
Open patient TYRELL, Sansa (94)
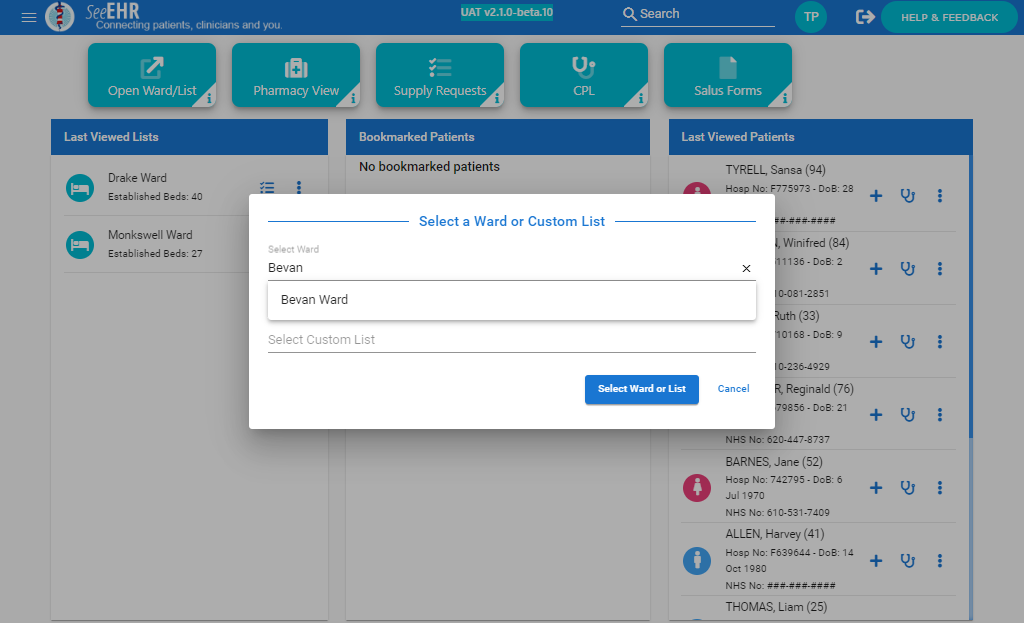775,170
